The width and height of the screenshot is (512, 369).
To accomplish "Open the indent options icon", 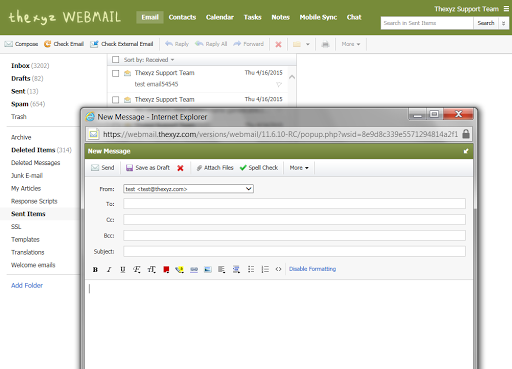I will click(236, 269).
